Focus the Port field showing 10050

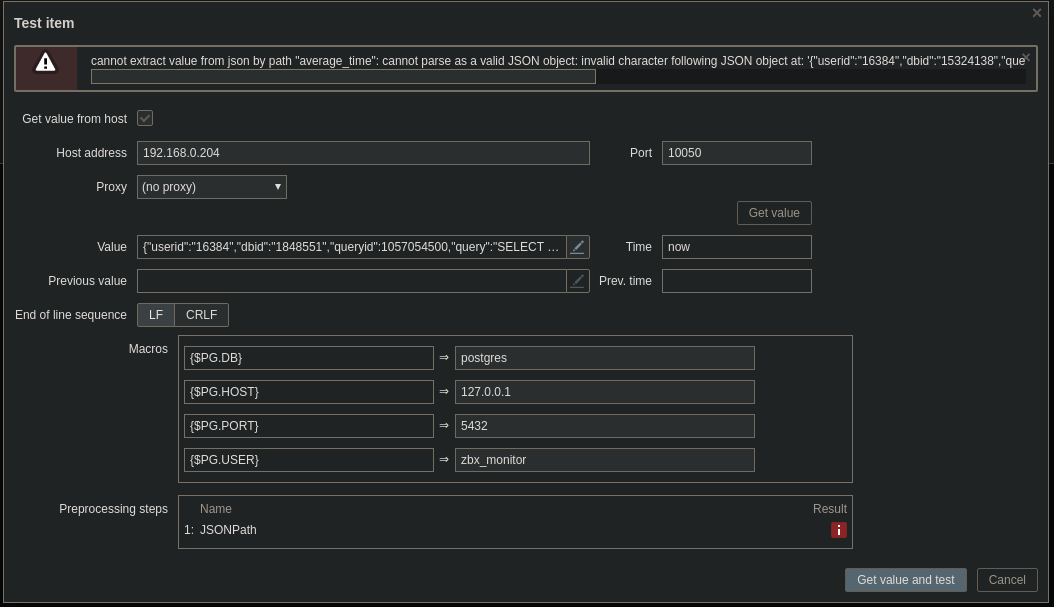[x=736, y=153]
